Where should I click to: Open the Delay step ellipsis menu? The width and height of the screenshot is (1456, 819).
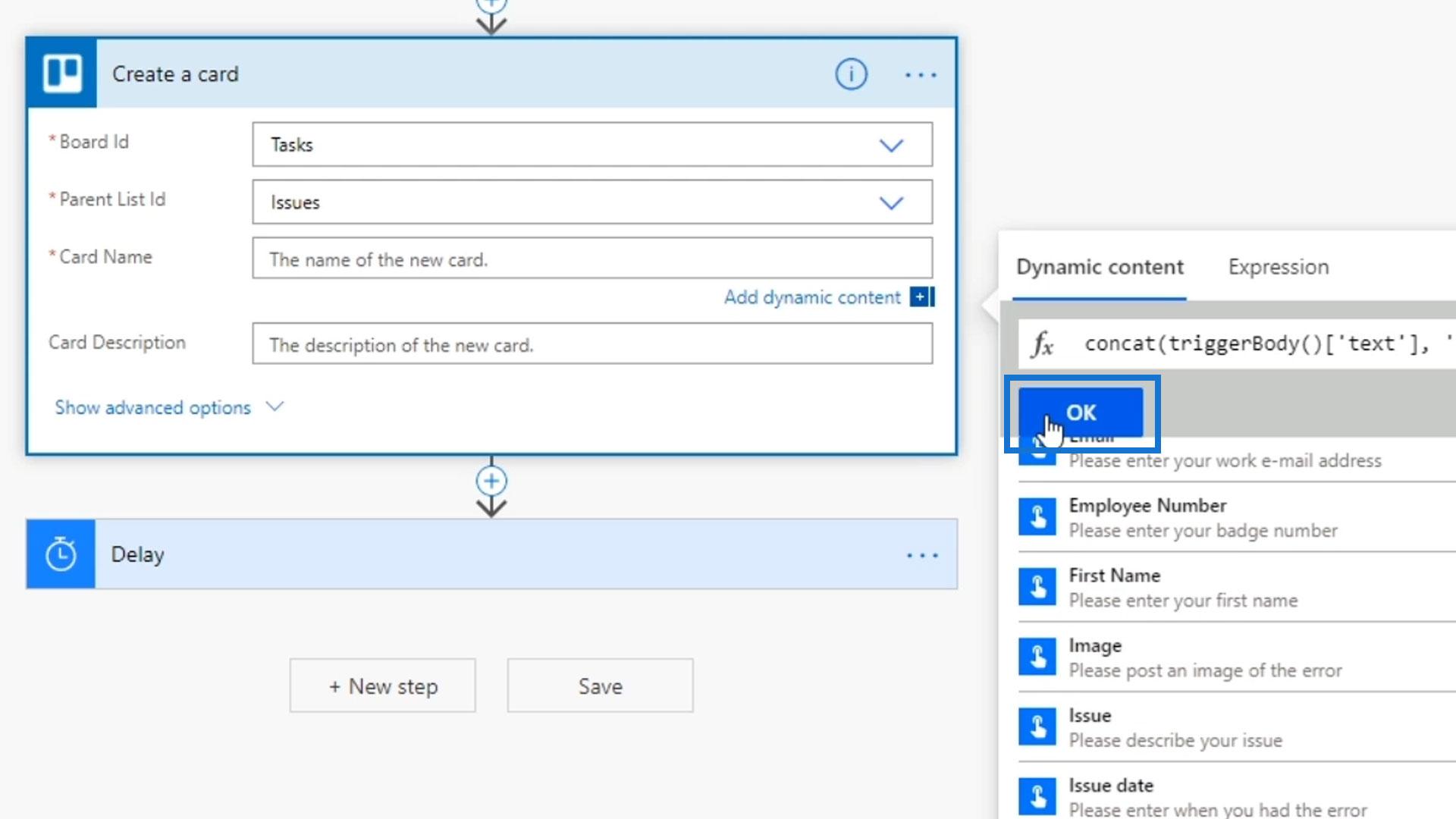922,555
